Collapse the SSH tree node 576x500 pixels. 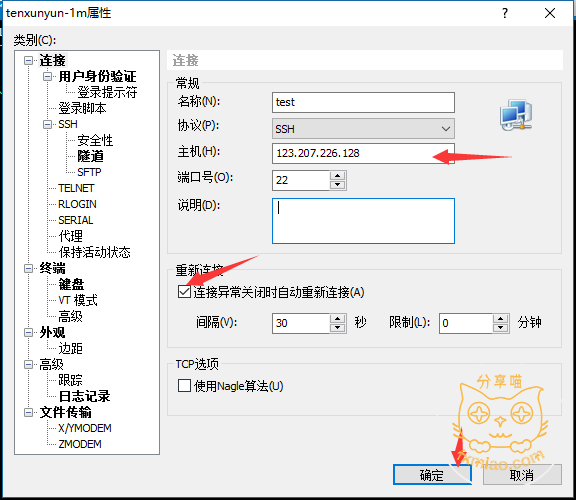[47, 125]
